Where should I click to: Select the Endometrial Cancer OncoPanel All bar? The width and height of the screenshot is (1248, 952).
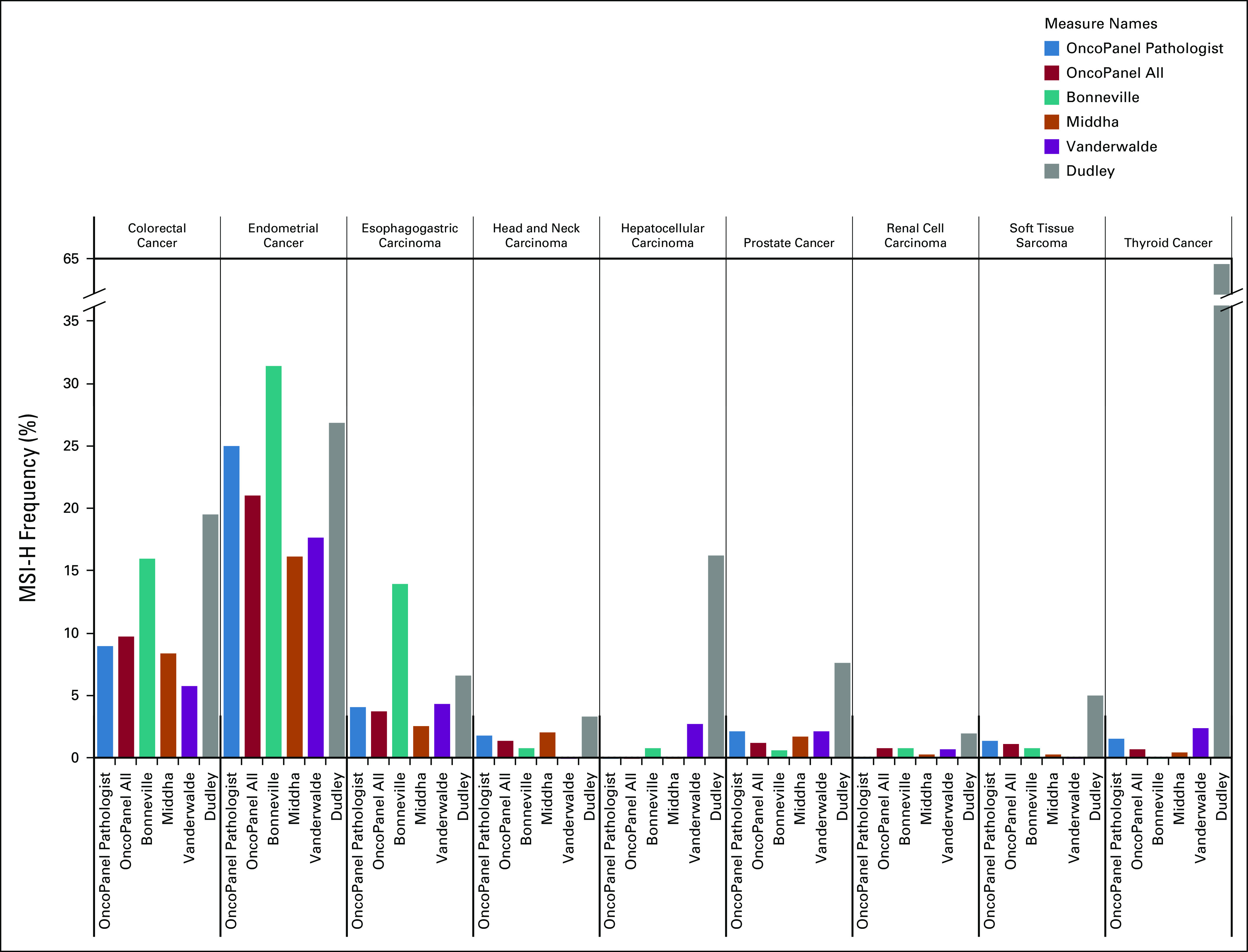[253, 626]
